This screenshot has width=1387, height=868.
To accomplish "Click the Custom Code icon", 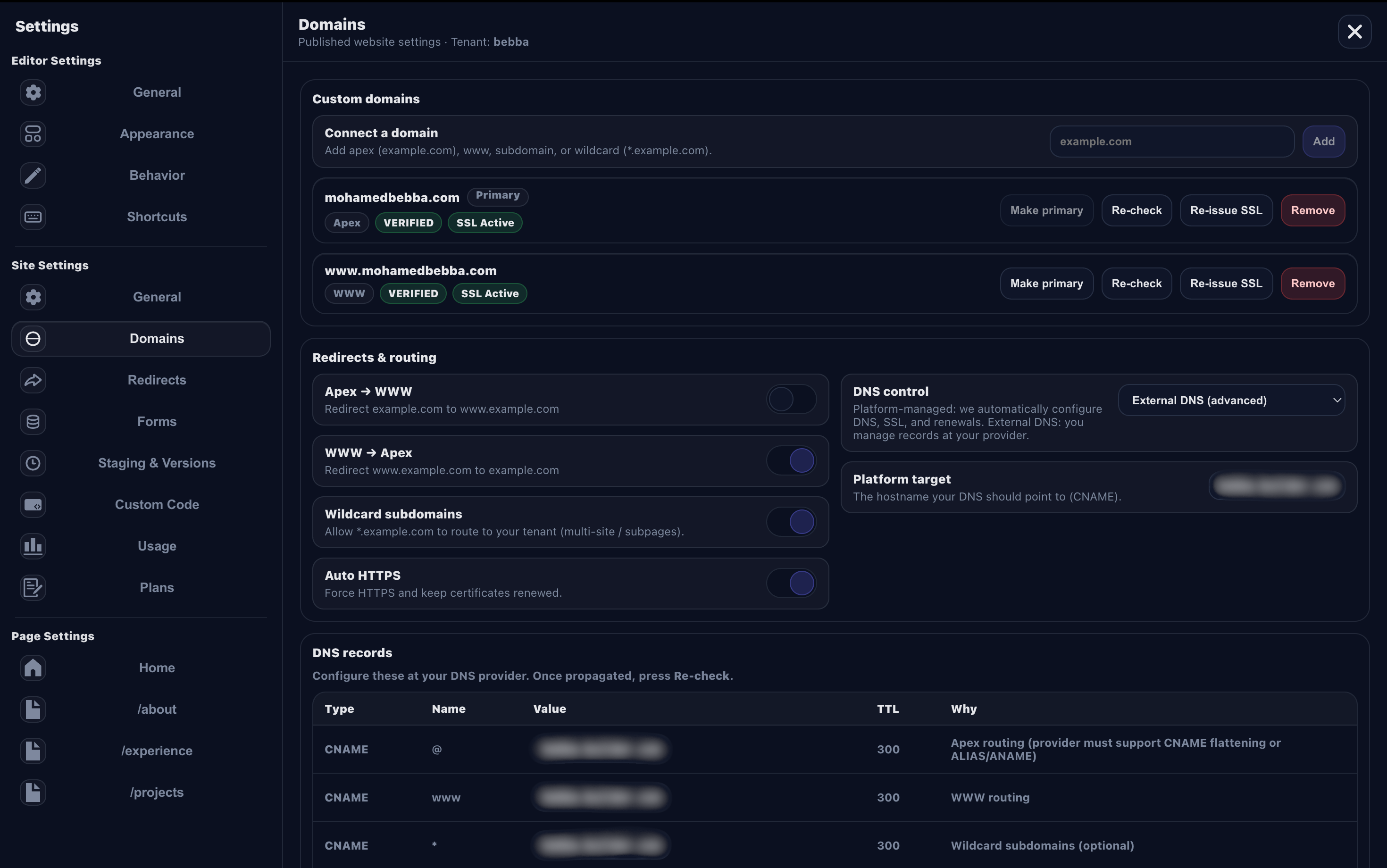I will [x=33, y=505].
